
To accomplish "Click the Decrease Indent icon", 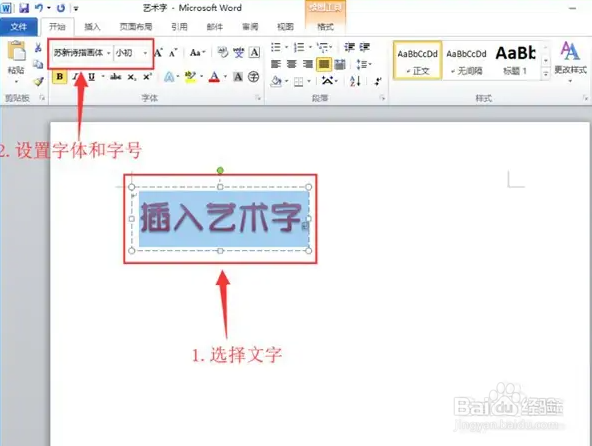I will pyautogui.click(x=349, y=47).
